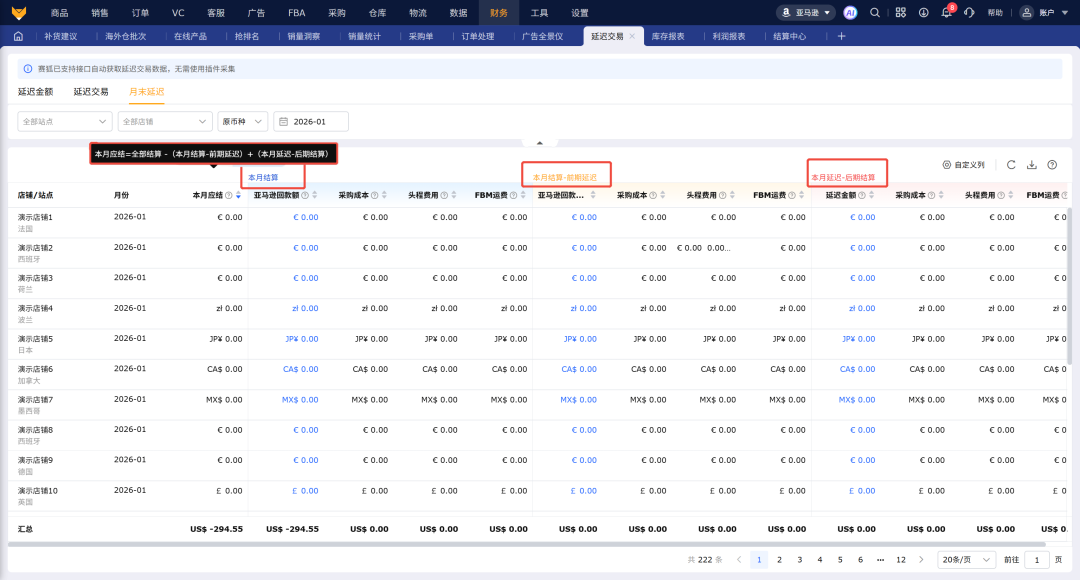Open the 工具 top menu

(539, 12)
